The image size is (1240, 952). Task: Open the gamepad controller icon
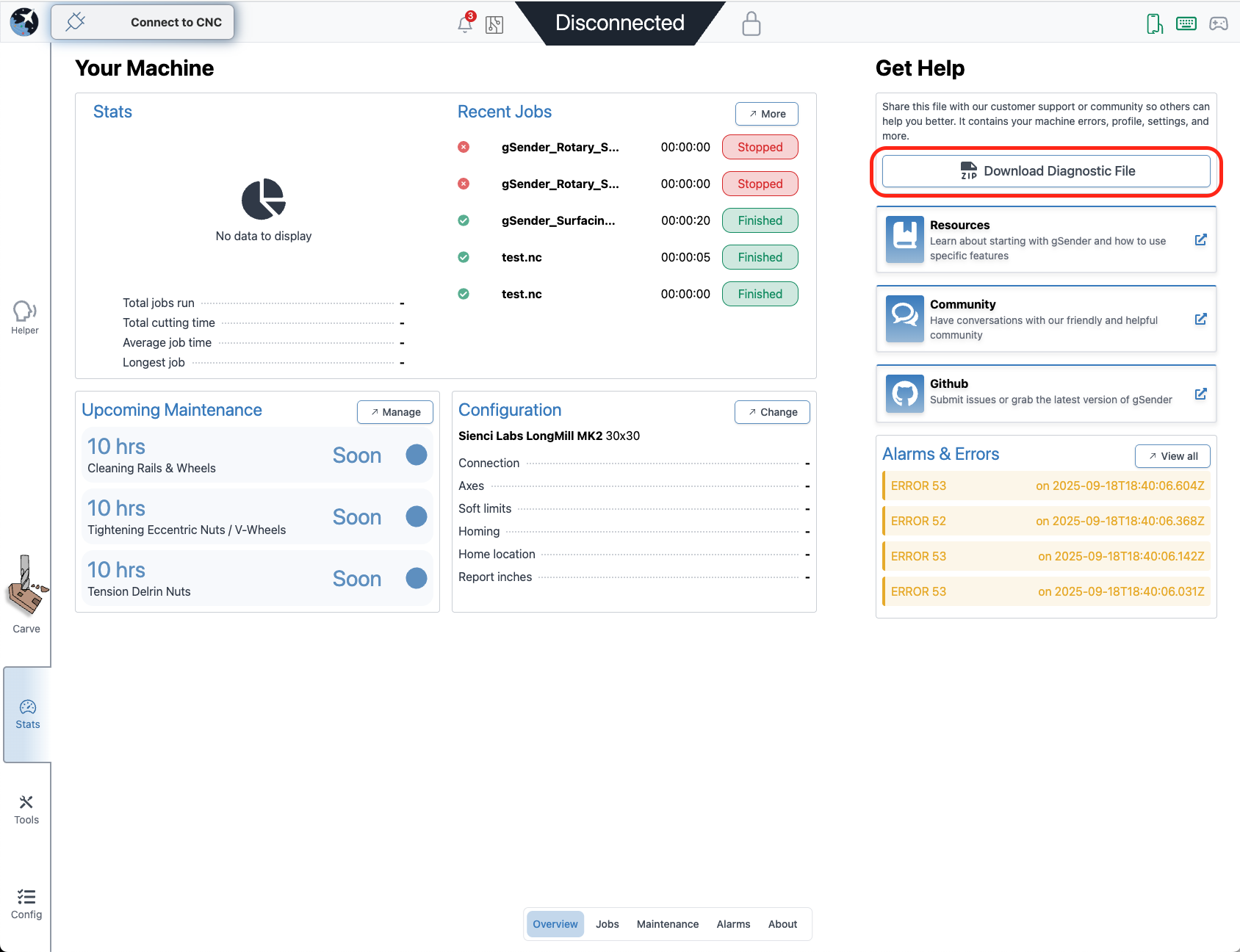click(1218, 24)
